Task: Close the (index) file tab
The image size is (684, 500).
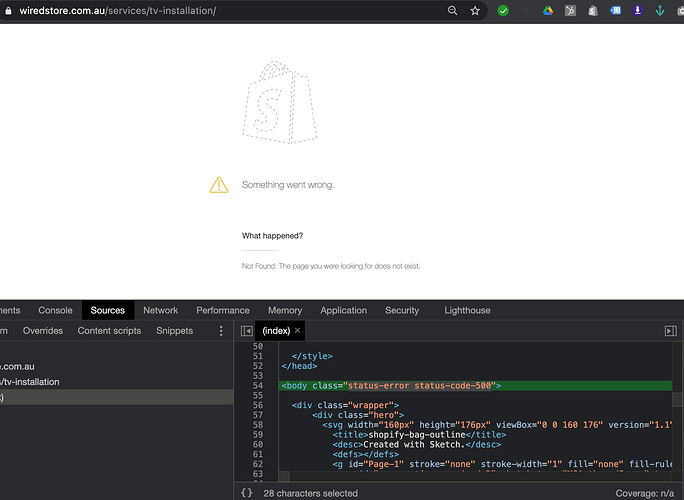Action: (x=297, y=331)
